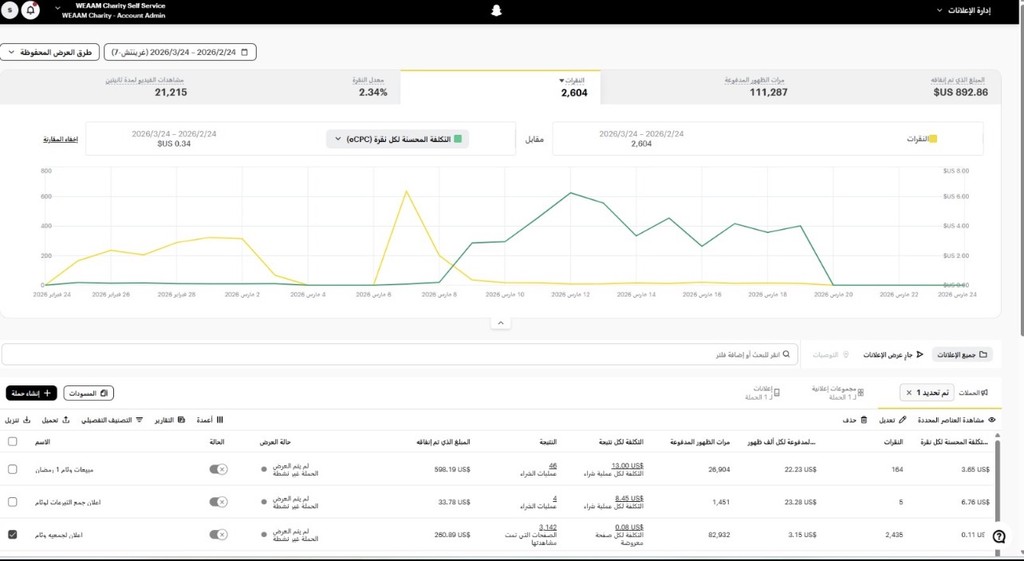
Task: Click the edit (تعديل) pencil icon
Action: pos(903,420)
